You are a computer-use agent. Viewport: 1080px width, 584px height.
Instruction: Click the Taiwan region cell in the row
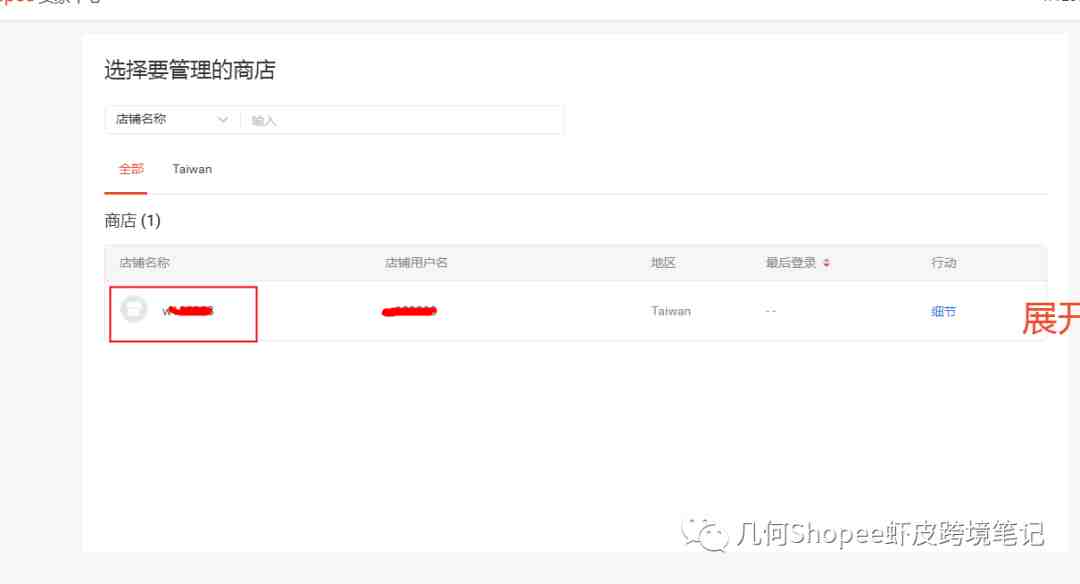click(671, 311)
